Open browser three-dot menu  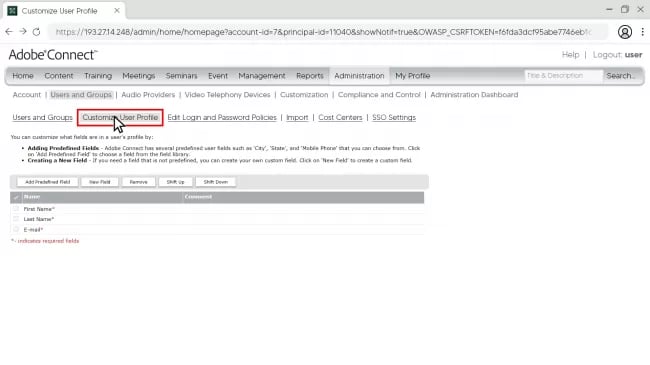coord(643,32)
